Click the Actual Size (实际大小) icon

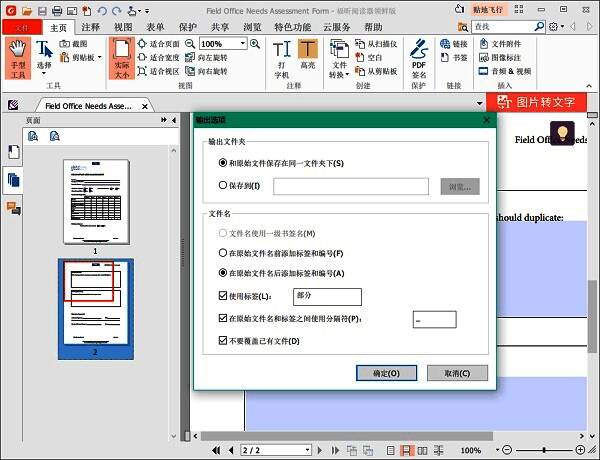coord(121,57)
